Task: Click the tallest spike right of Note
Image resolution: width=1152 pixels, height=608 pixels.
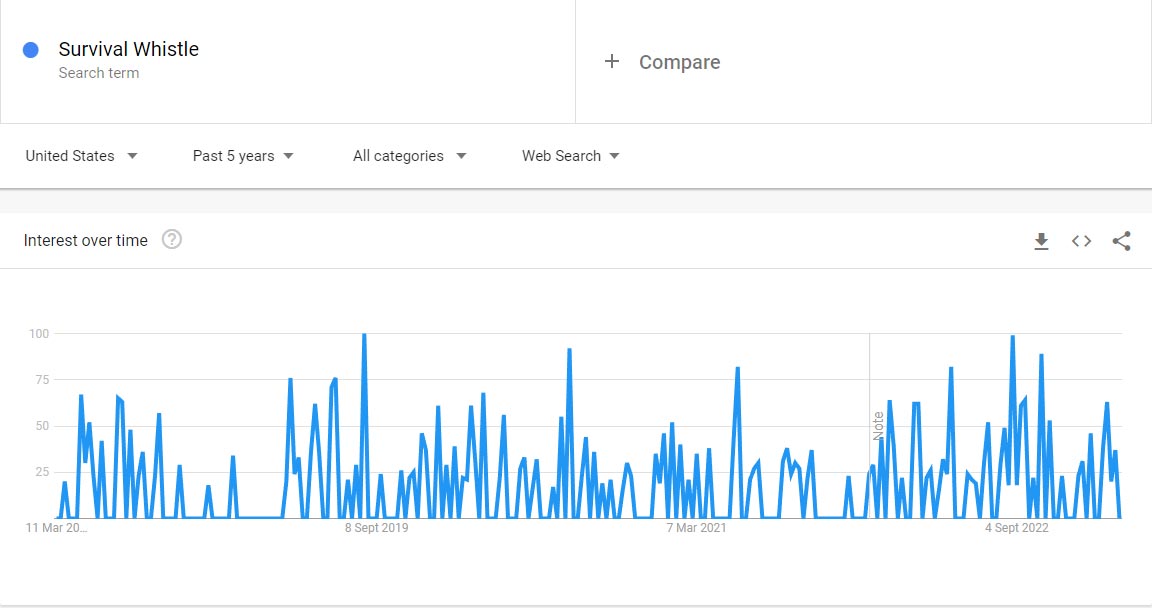Action: point(1013,338)
